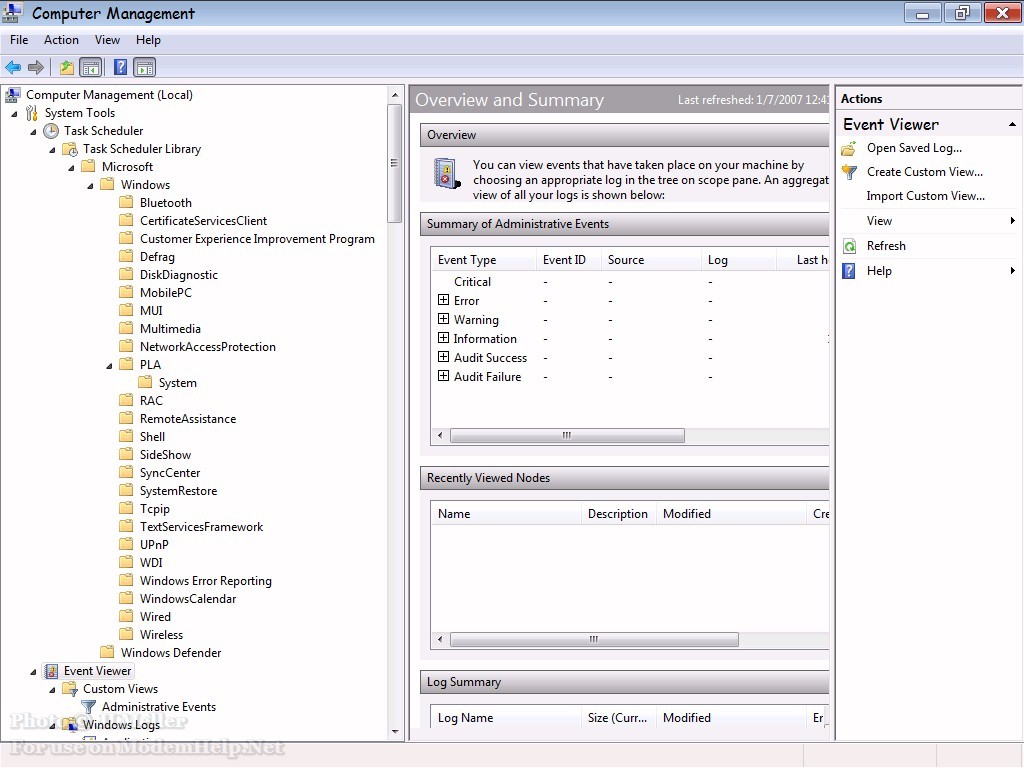Collapse the Task Scheduler node
This screenshot has width=1024, height=768.
tap(33, 131)
